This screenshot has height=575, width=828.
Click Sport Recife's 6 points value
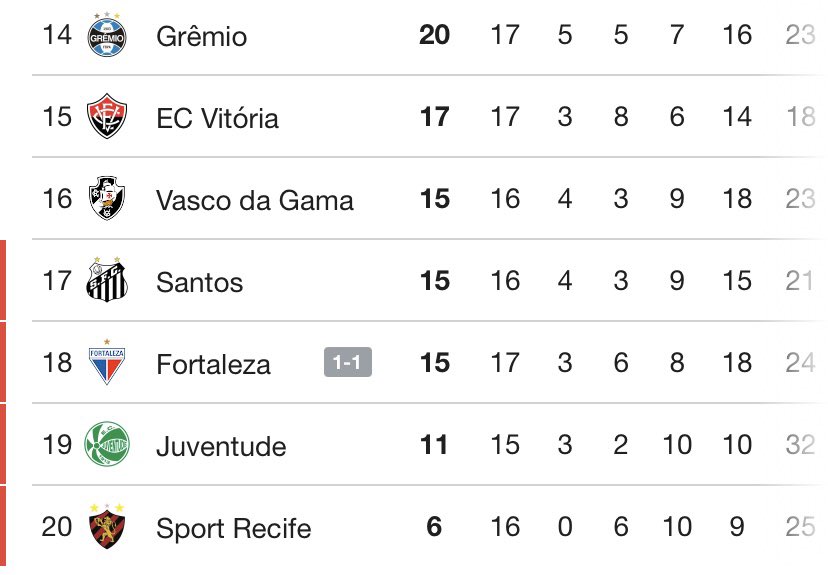(434, 527)
